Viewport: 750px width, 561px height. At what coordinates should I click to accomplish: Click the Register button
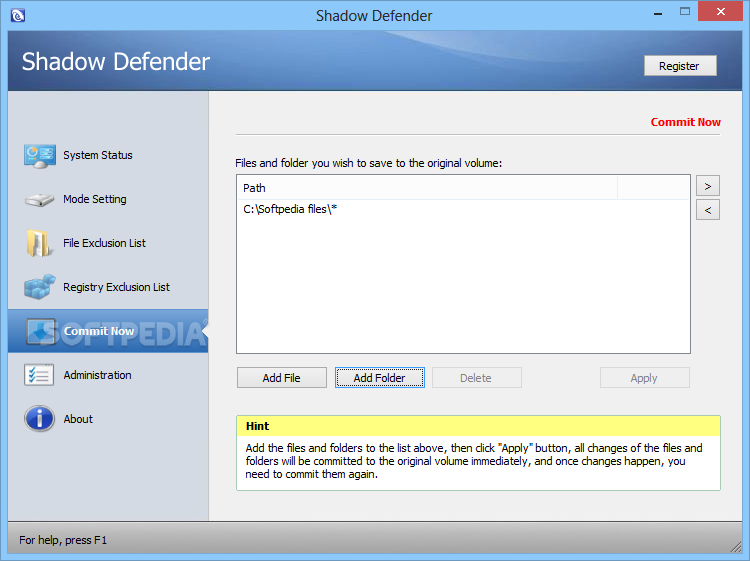click(680, 66)
